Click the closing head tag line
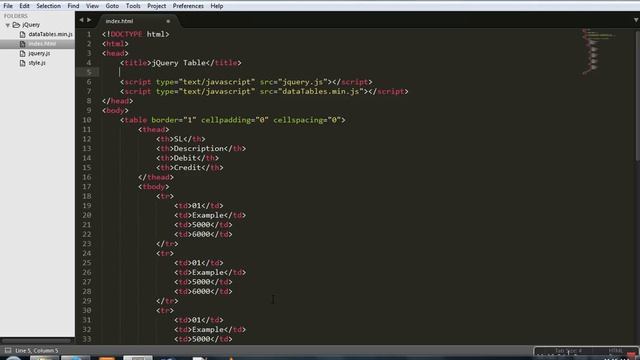Image resolution: width=640 pixels, height=360 pixels. tap(118, 101)
